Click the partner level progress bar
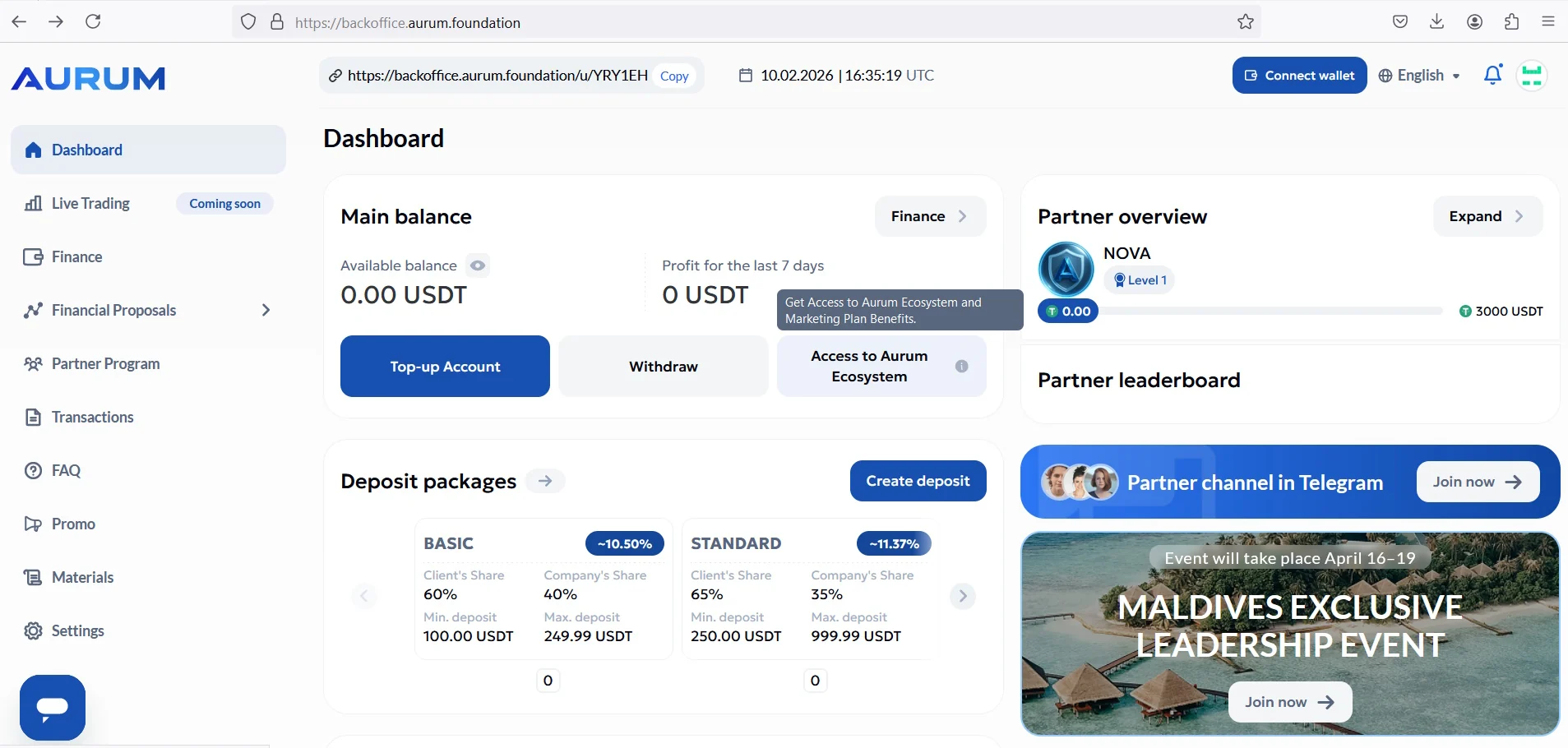 point(1270,312)
